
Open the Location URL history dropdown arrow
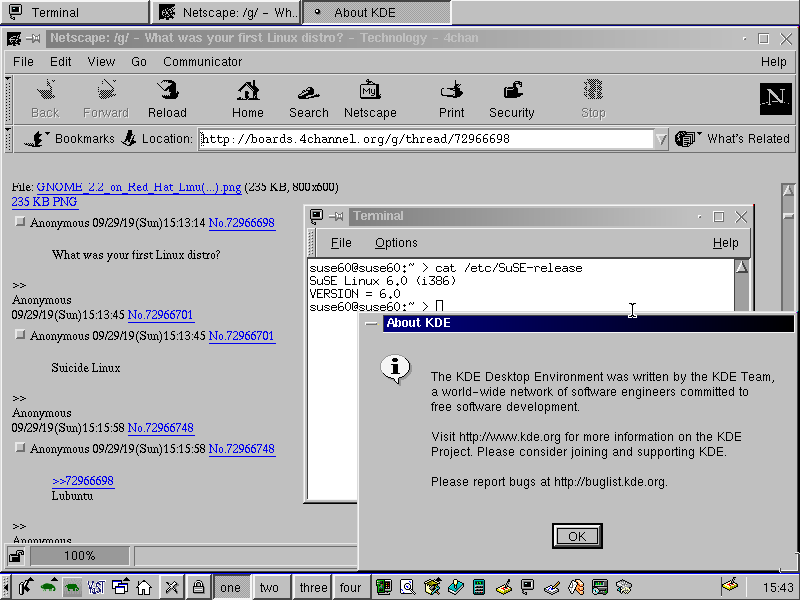coord(661,139)
